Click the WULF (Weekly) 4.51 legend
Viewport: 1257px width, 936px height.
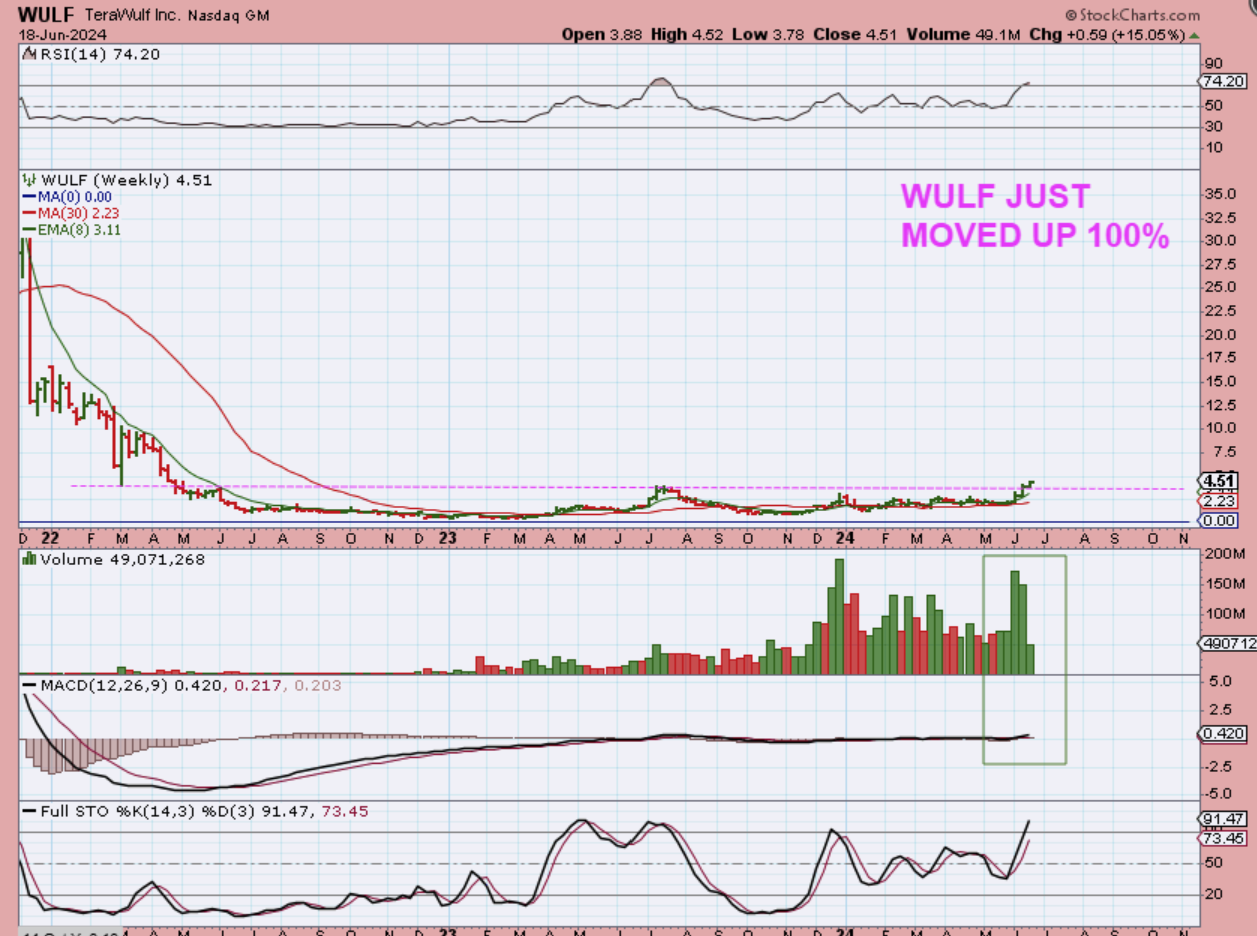[117, 180]
